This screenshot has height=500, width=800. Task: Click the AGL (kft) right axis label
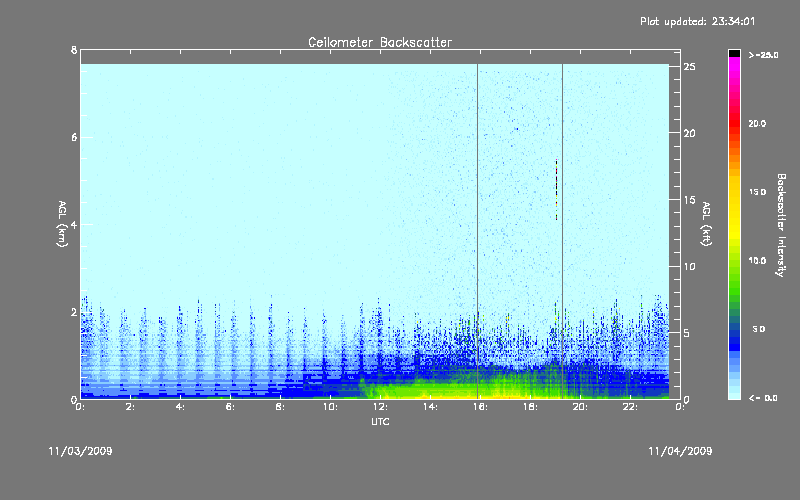click(706, 224)
